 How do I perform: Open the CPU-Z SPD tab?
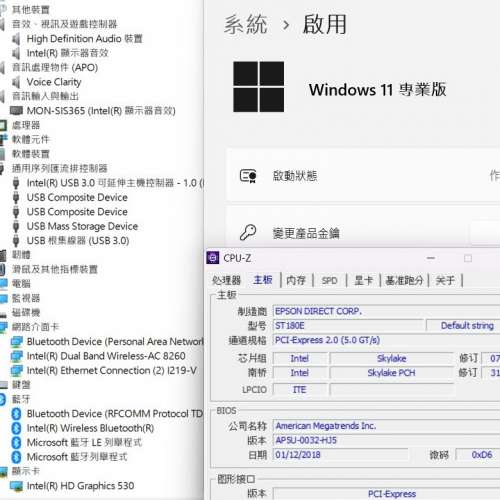pos(329,281)
